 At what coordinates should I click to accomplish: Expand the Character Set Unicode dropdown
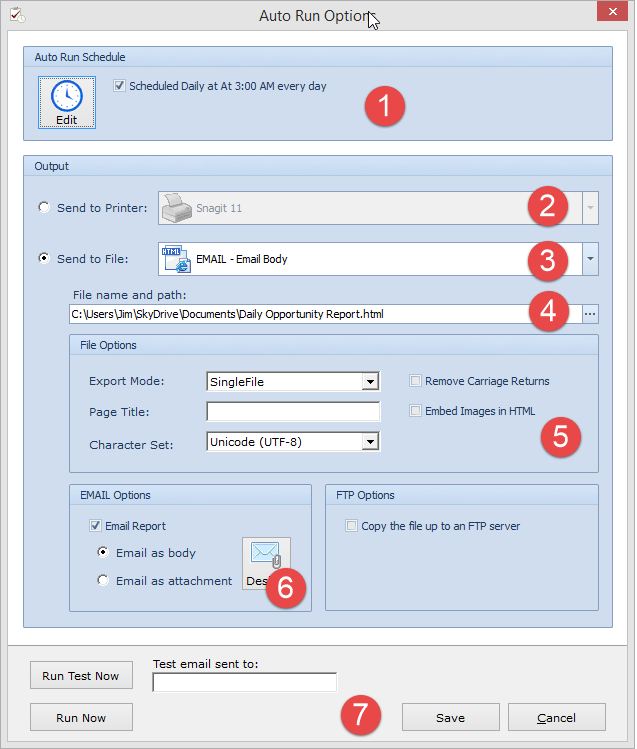[370, 442]
